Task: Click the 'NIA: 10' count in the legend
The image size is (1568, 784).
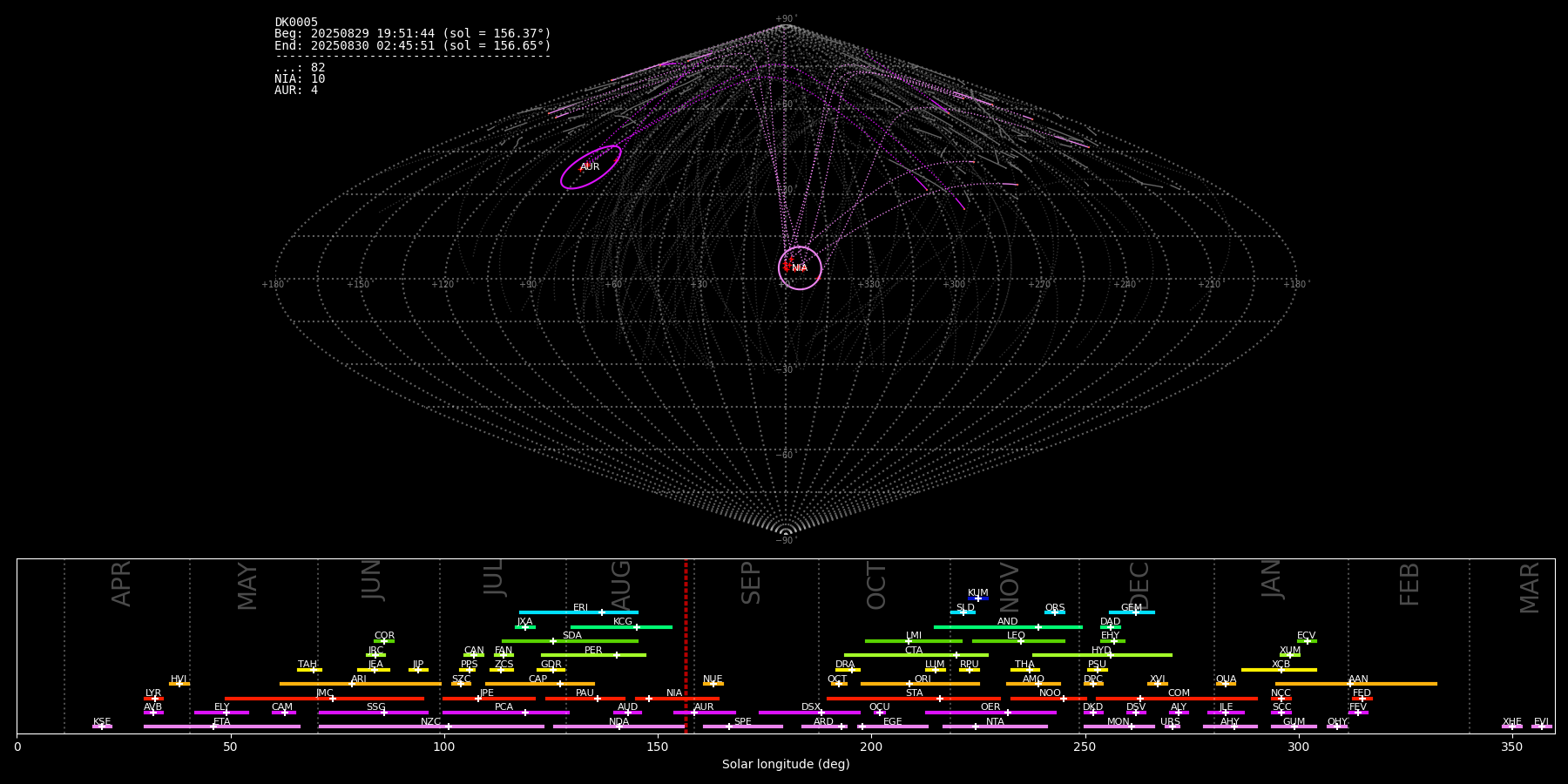Action: 300,79
